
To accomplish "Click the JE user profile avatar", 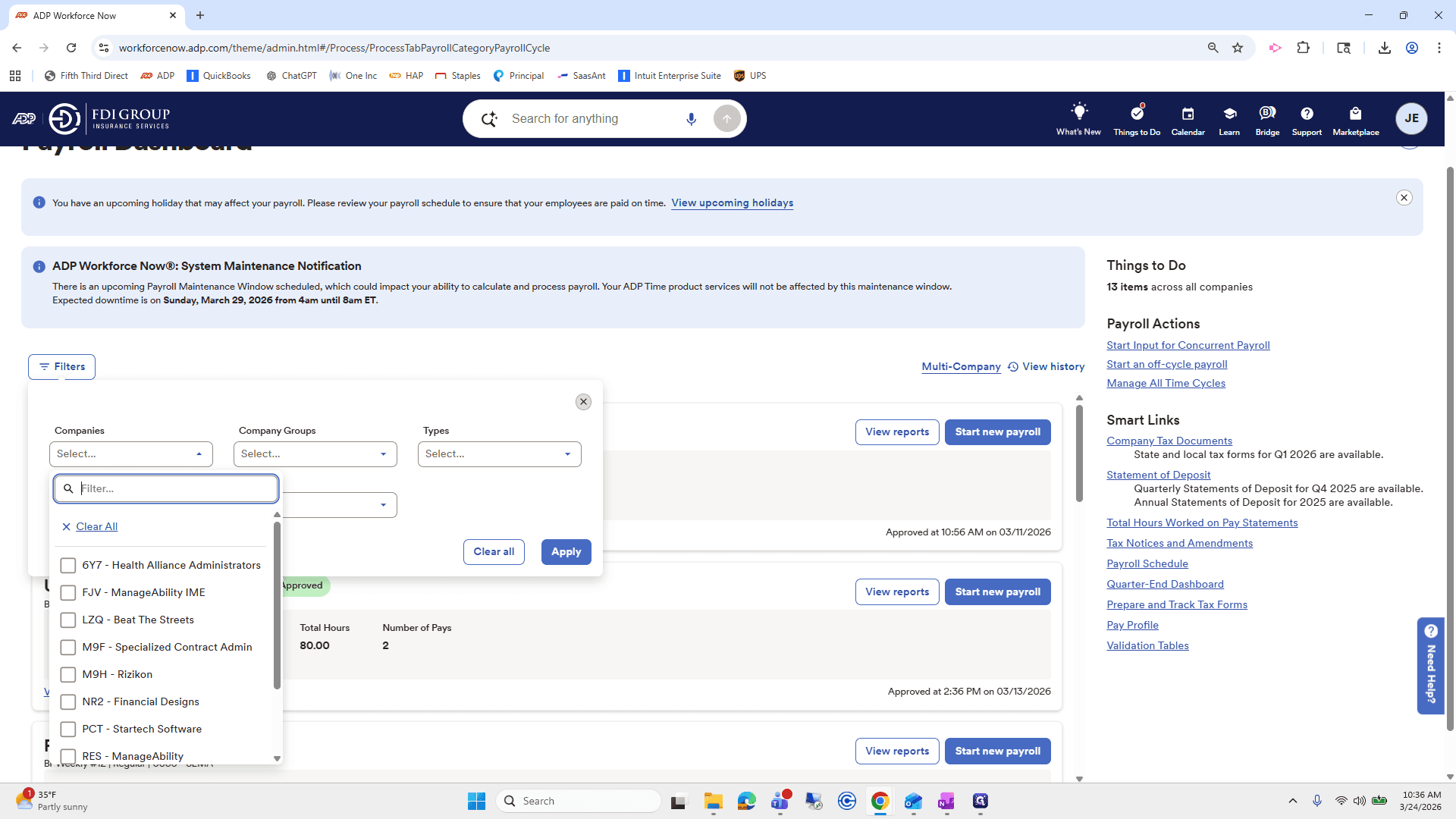I will tap(1411, 118).
